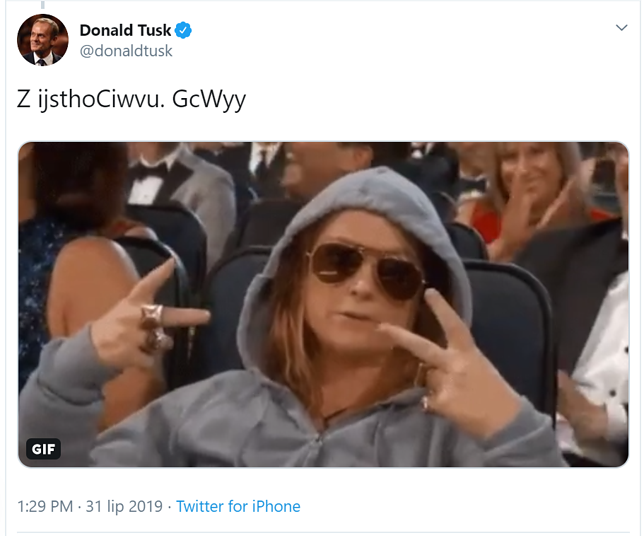Click the blue verified badge
Image resolution: width=644 pixels, height=536 pixels.
point(184,30)
